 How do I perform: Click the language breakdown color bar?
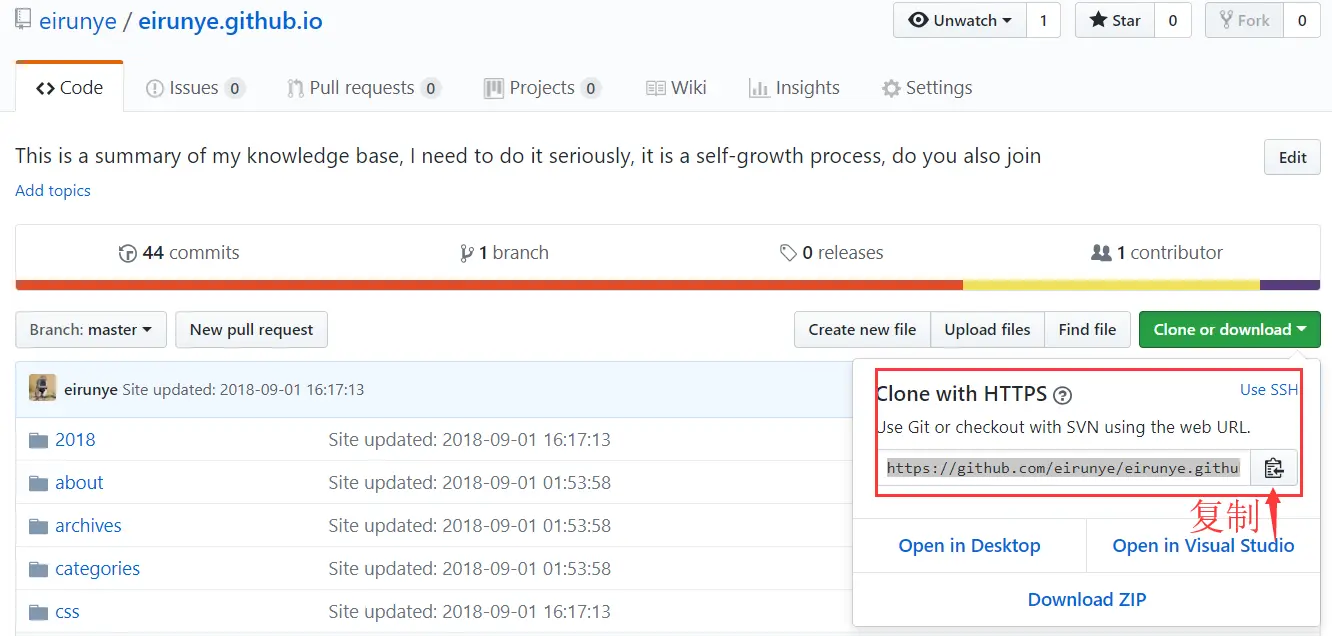[668, 285]
